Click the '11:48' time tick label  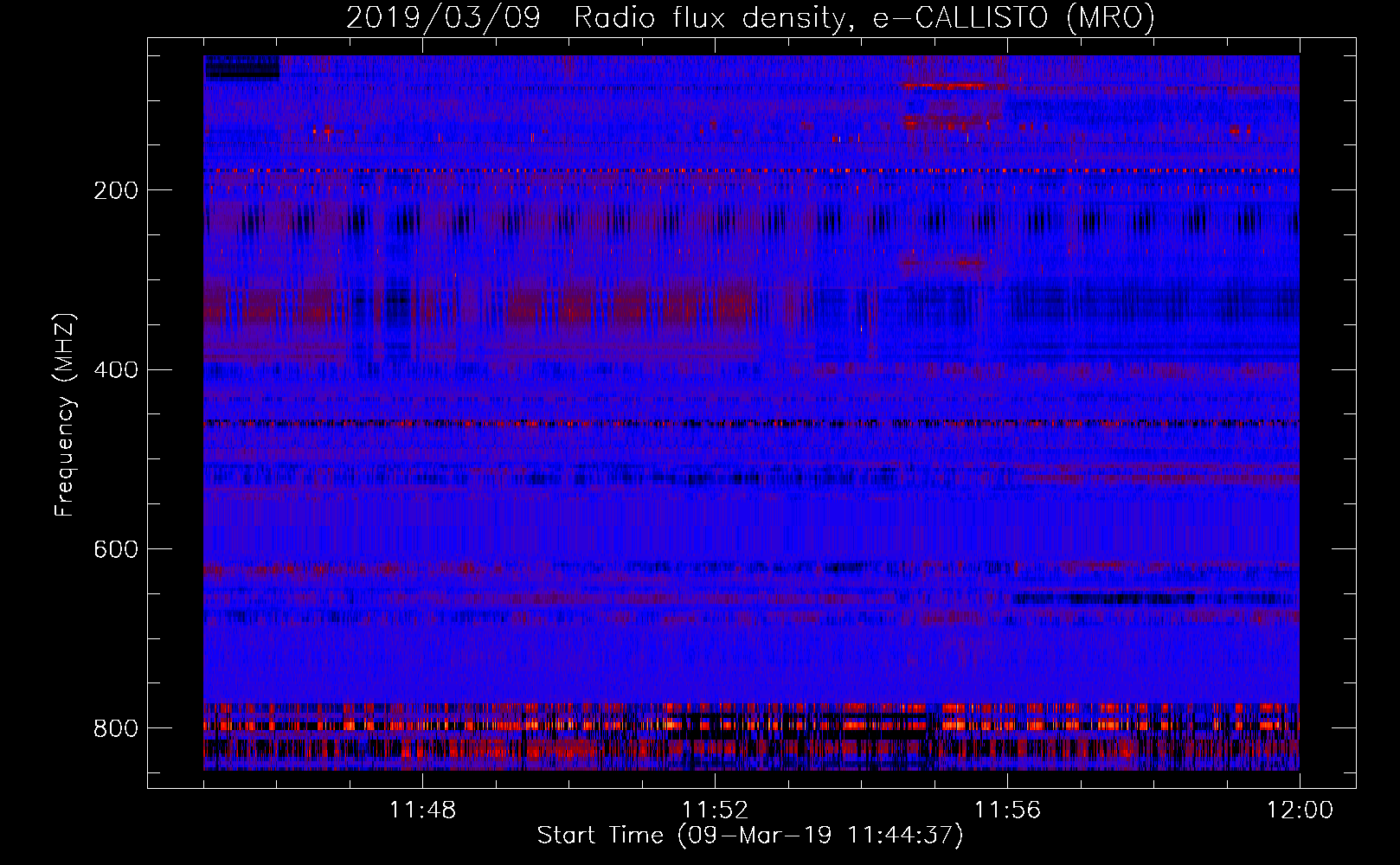[422, 811]
